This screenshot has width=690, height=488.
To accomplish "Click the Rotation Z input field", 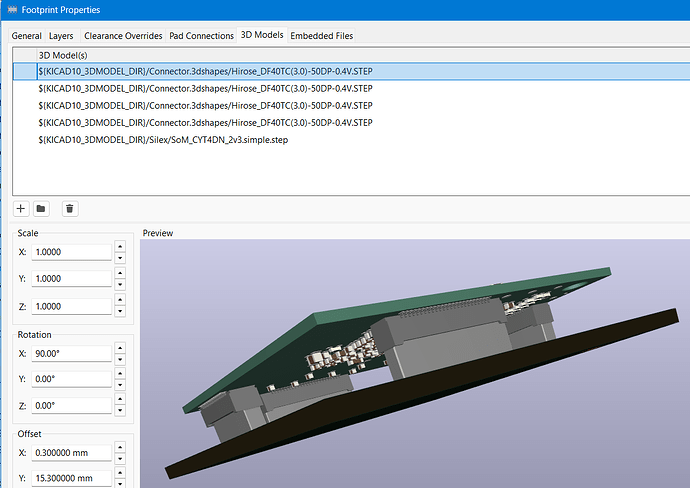I will pyautogui.click(x=72, y=405).
